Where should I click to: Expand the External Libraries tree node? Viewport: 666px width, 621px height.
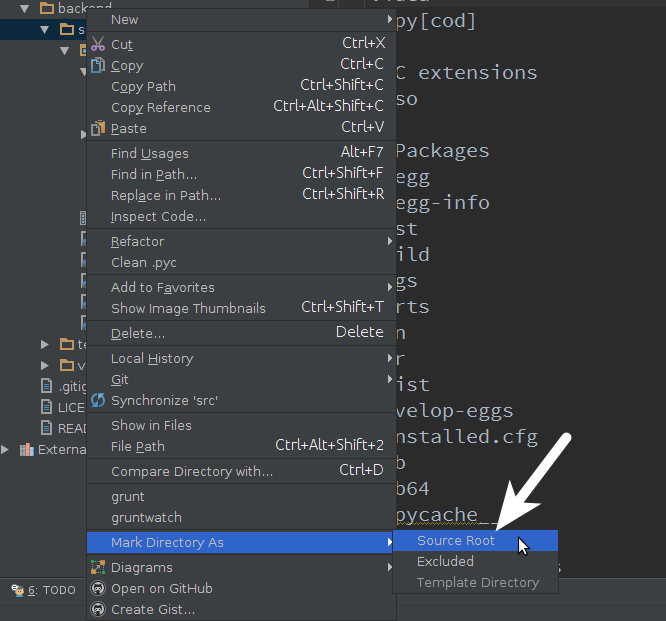pos(7,449)
